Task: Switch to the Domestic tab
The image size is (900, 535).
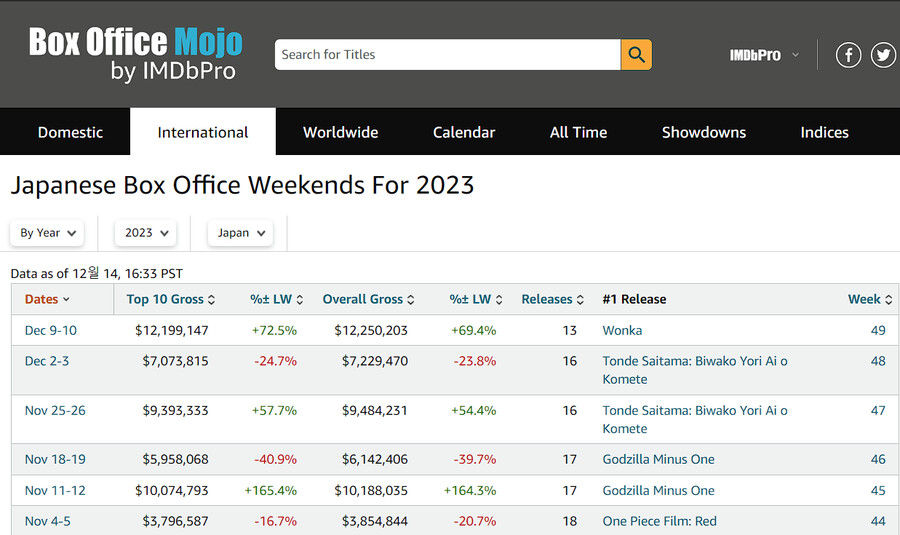Action: pyautogui.click(x=70, y=132)
